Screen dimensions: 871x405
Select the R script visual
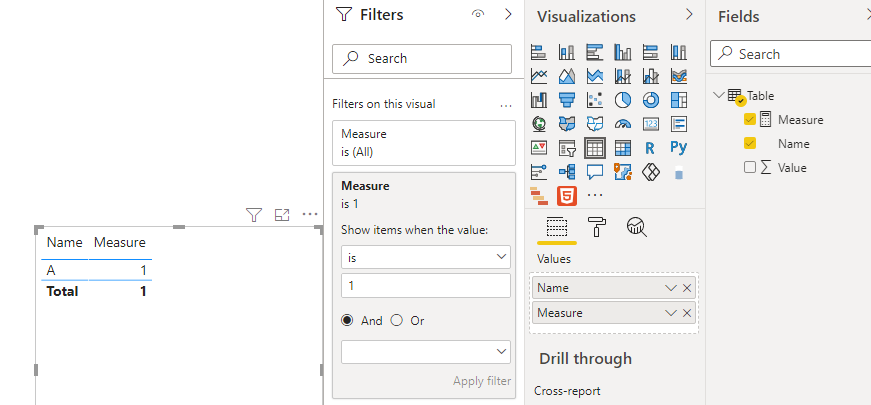pos(651,148)
